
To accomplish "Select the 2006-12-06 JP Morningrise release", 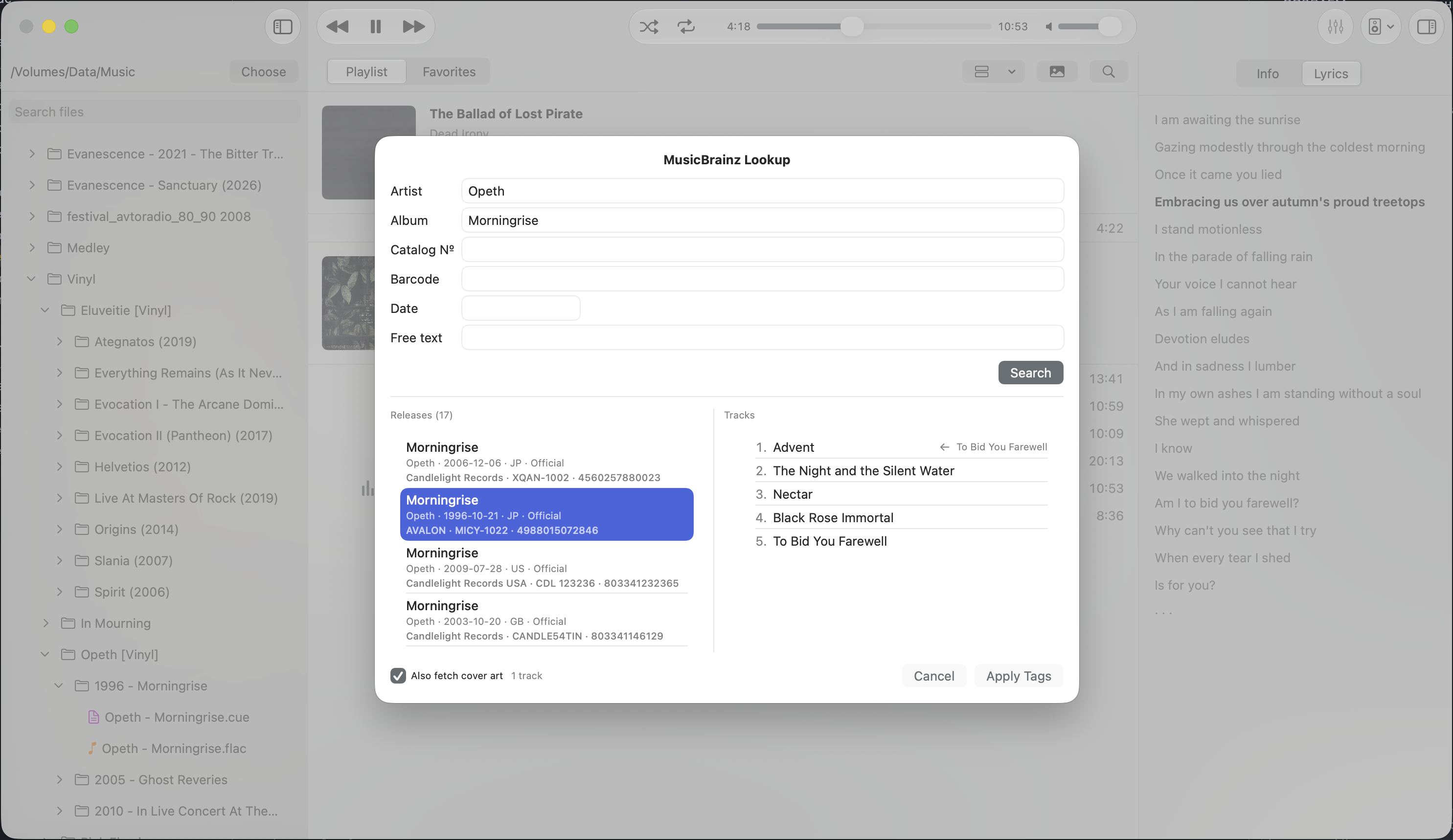I will (546, 462).
